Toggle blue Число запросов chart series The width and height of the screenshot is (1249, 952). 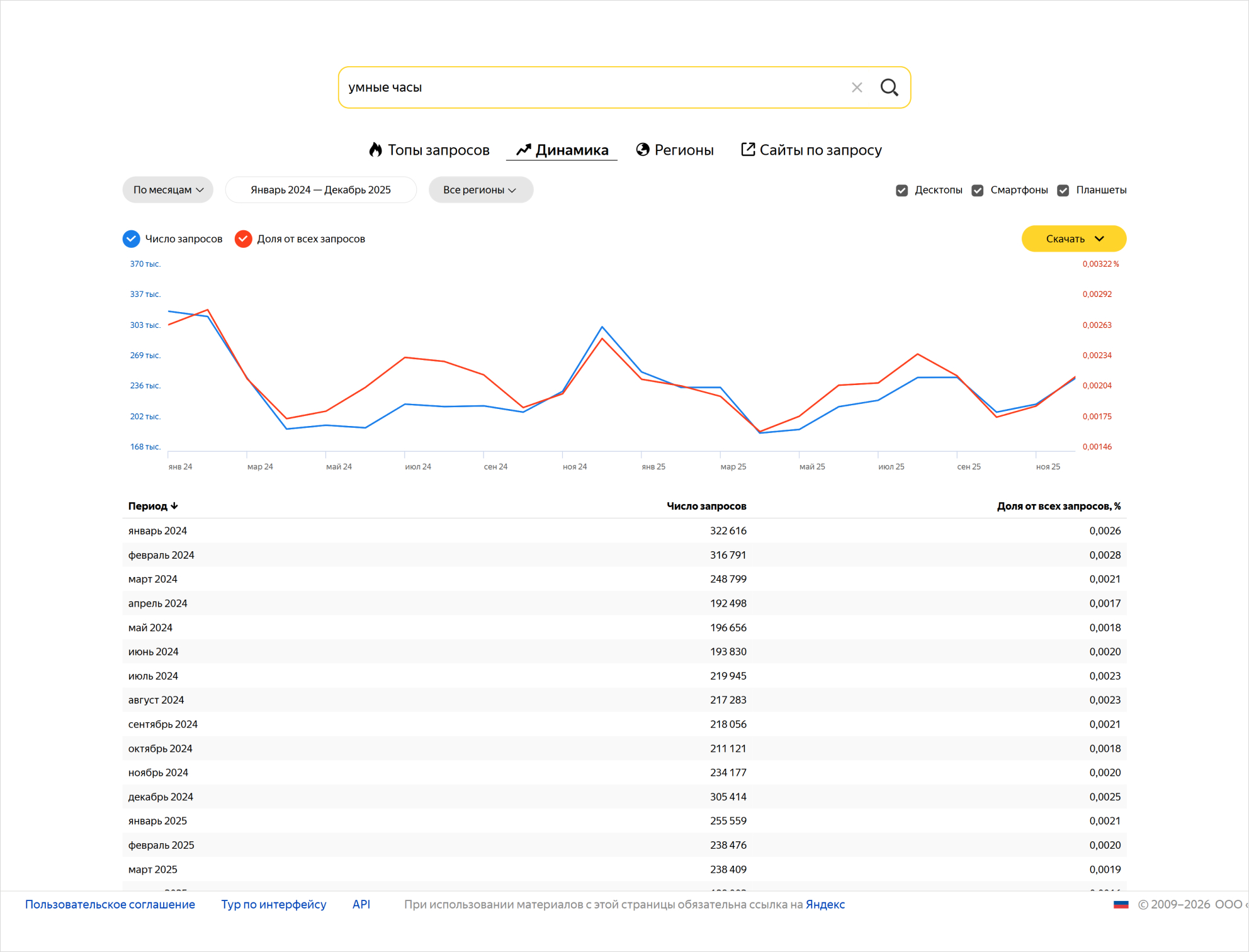pyautogui.click(x=131, y=239)
